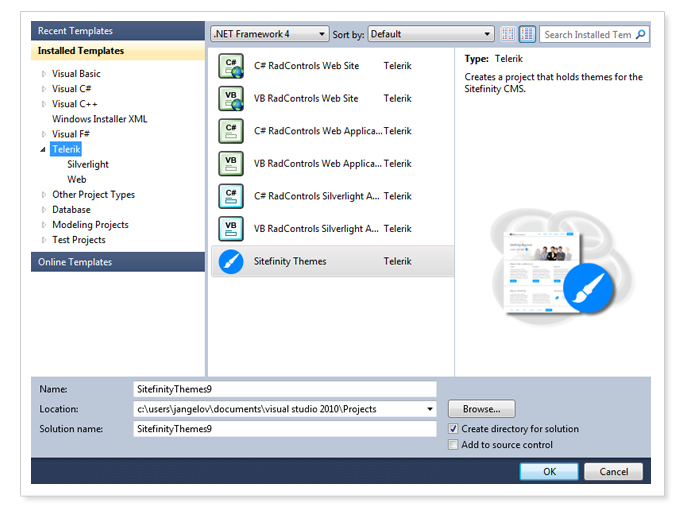Open the Recent Templates section

click(118, 31)
